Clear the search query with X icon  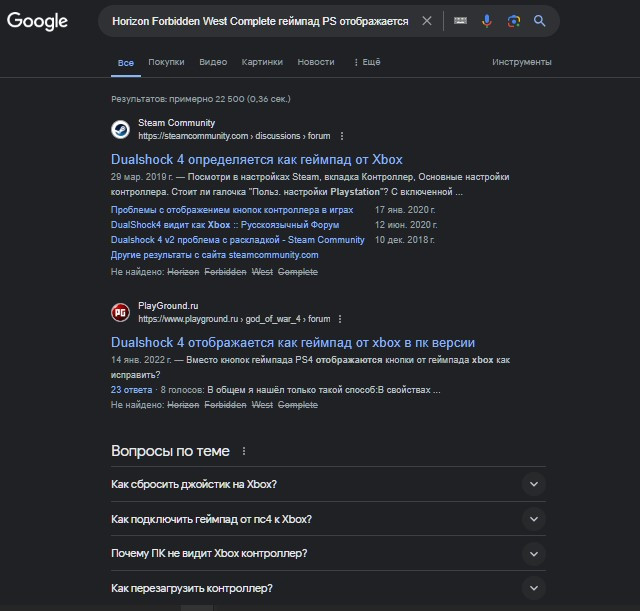click(427, 20)
